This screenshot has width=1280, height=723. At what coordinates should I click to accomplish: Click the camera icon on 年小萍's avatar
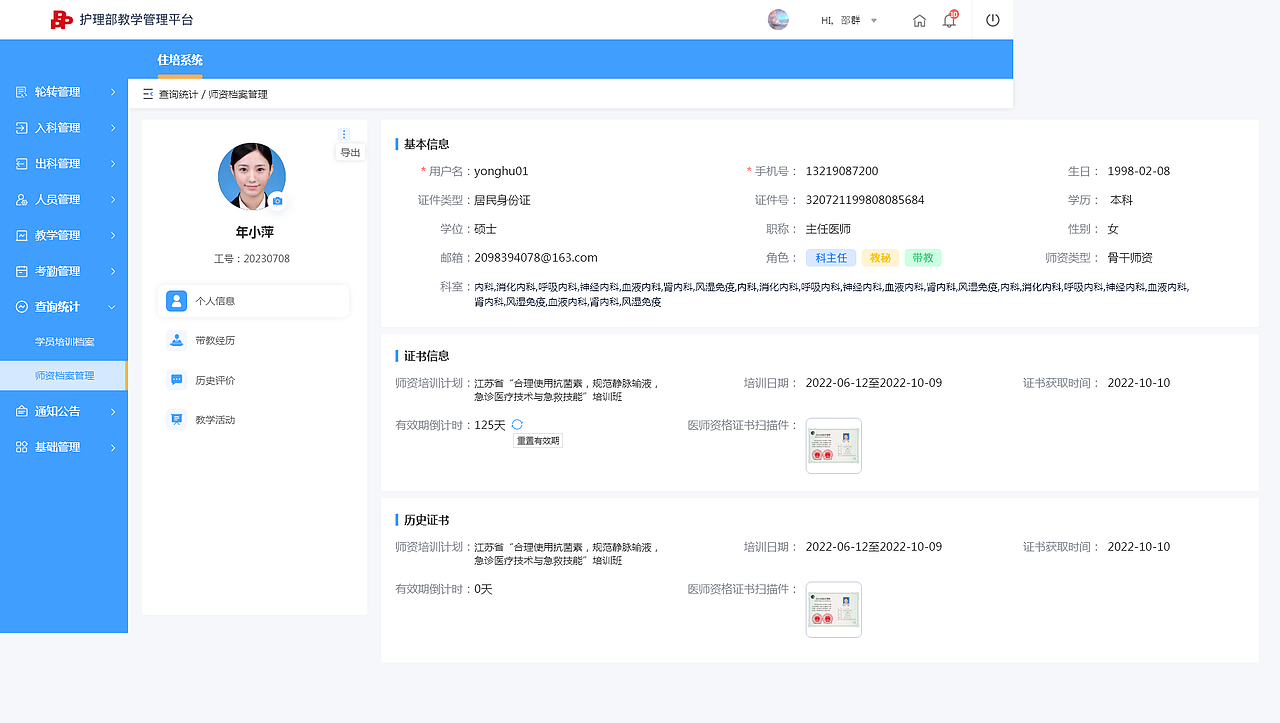coord(278,201)
